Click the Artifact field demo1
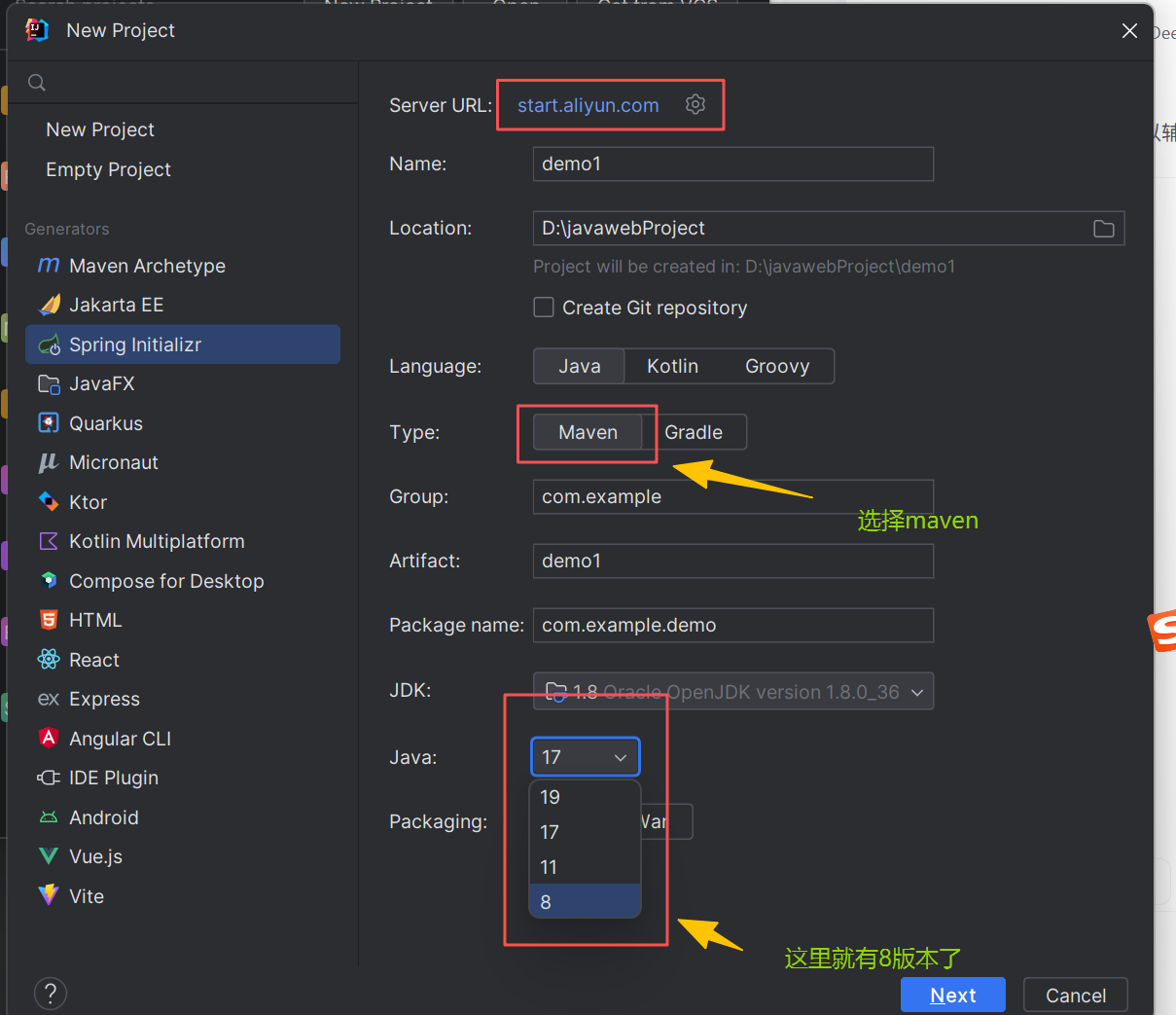This screenshot has height=1015, width=1176. [733, 561]
